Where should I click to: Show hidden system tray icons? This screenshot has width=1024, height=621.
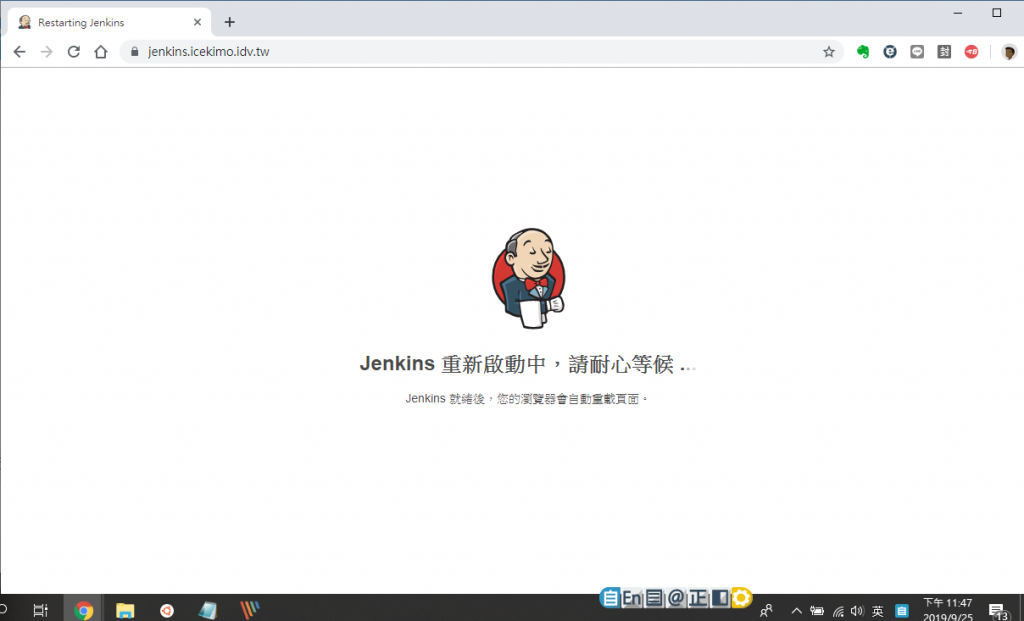coord(796,611)
